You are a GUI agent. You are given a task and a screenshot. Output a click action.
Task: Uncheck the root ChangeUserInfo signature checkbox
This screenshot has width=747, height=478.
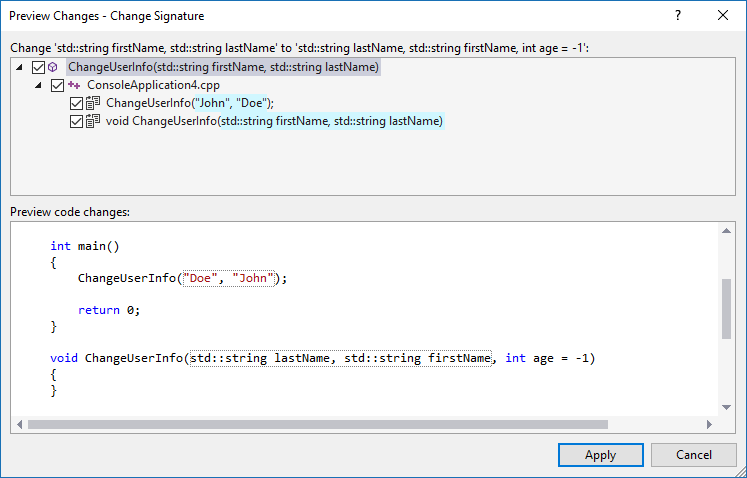tap(38, 67)
